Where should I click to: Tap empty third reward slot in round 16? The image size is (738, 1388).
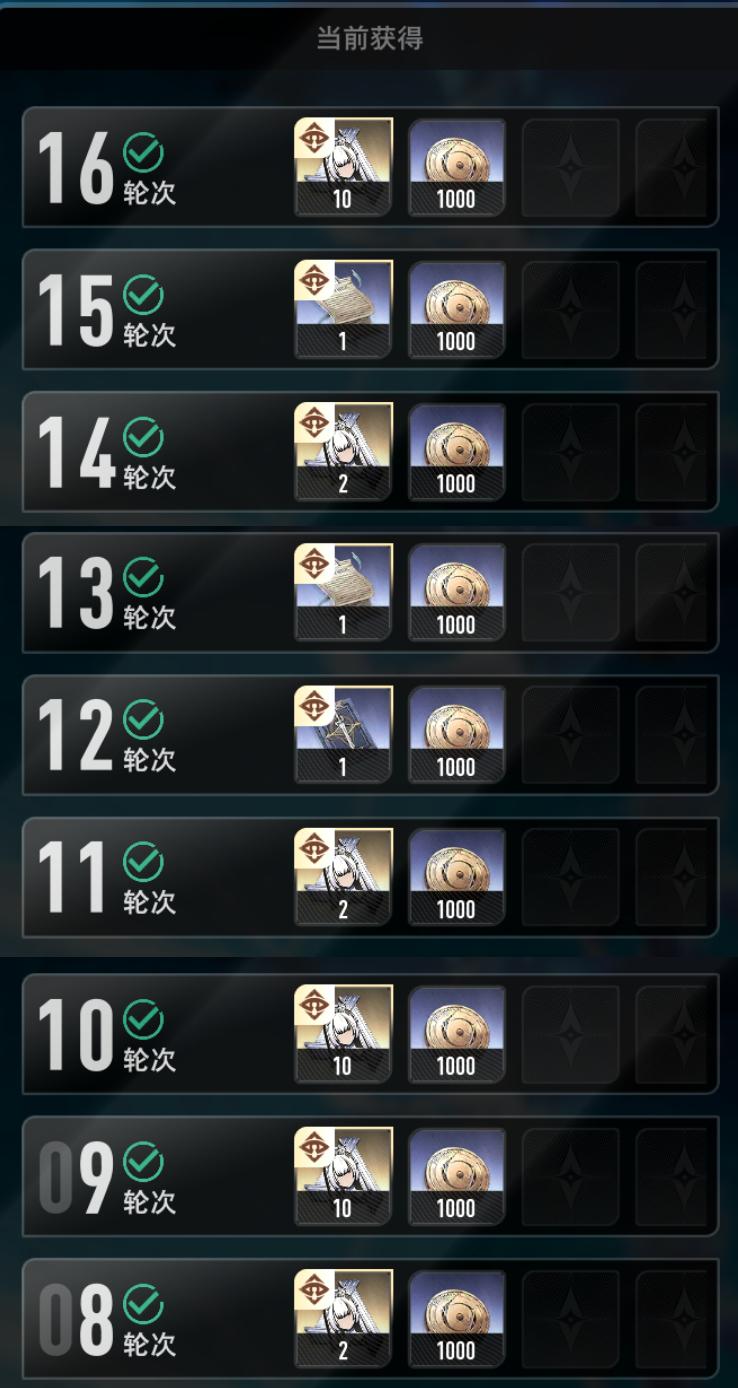pos(570,167)
